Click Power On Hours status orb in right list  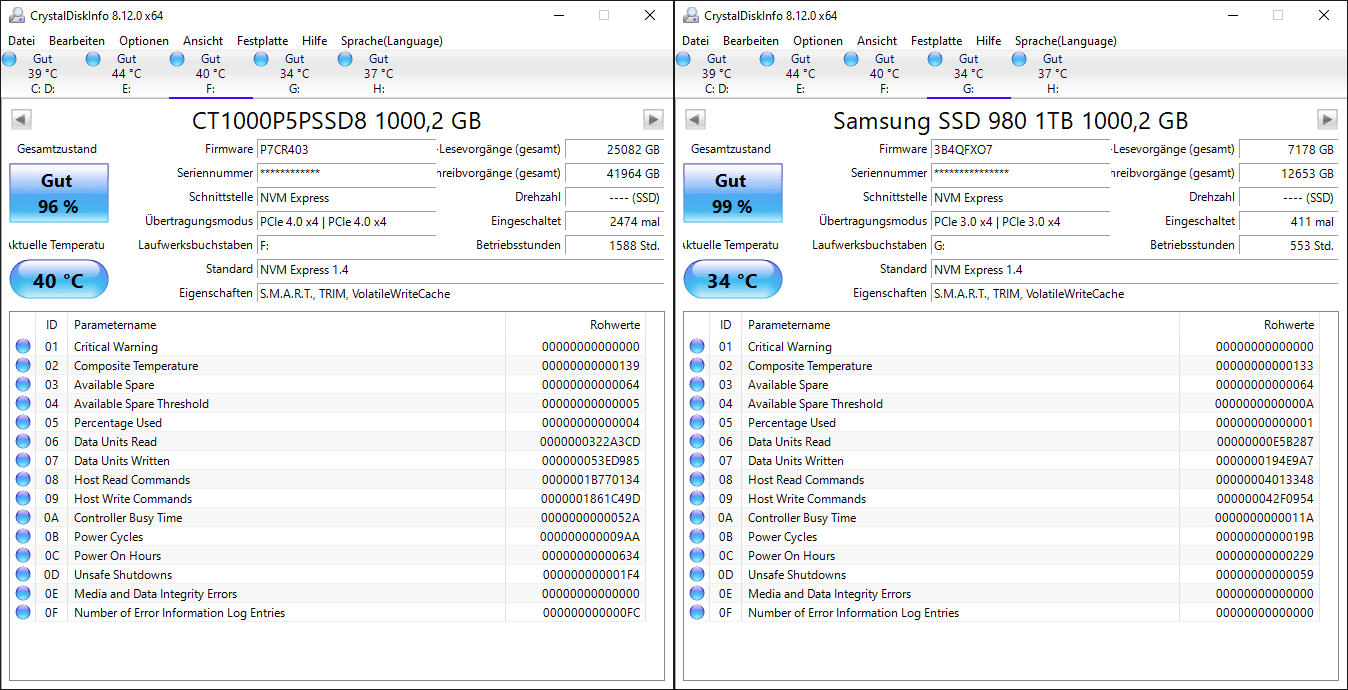click(697, 556)
